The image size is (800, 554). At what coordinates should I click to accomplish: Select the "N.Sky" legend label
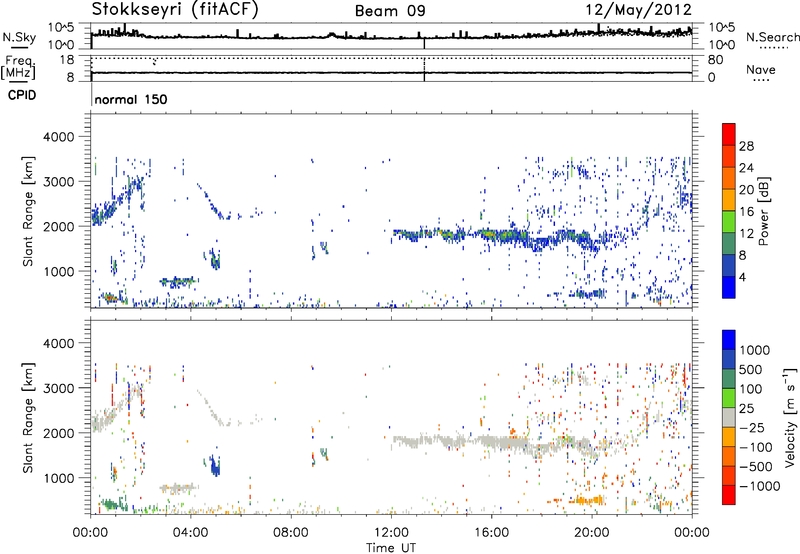click(19, 37)
